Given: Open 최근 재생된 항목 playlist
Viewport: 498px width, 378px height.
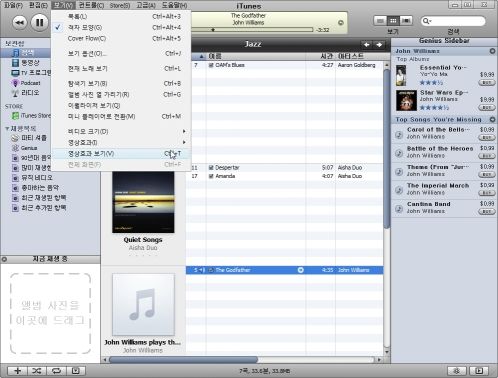Looking at the screenshot, I should click(39, 198).
